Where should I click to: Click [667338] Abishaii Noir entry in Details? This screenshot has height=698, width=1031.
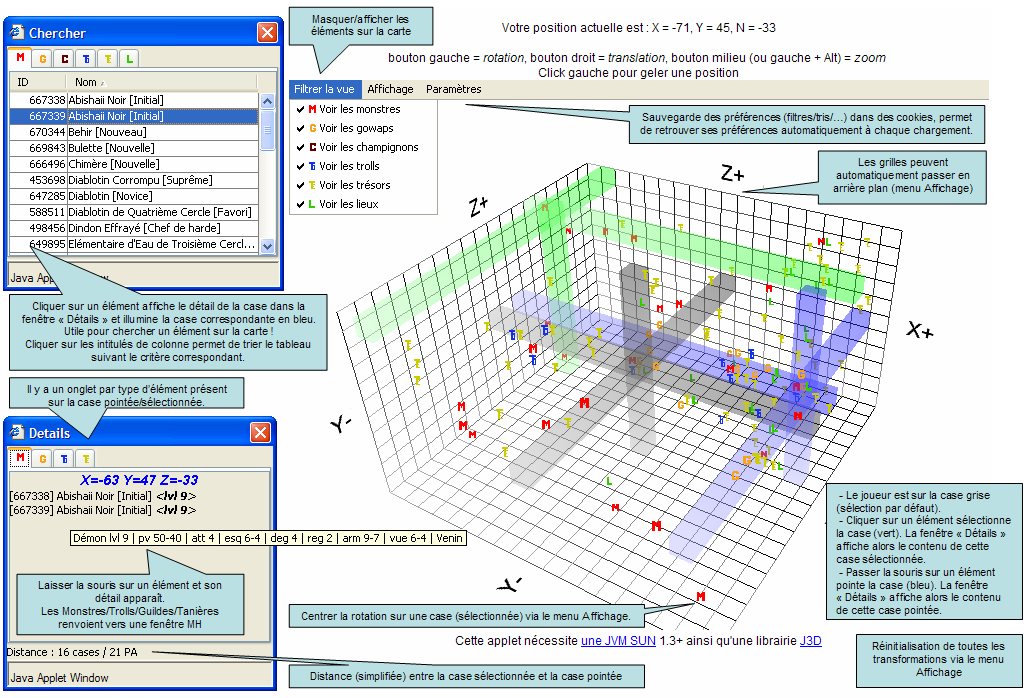coord(103,496)
